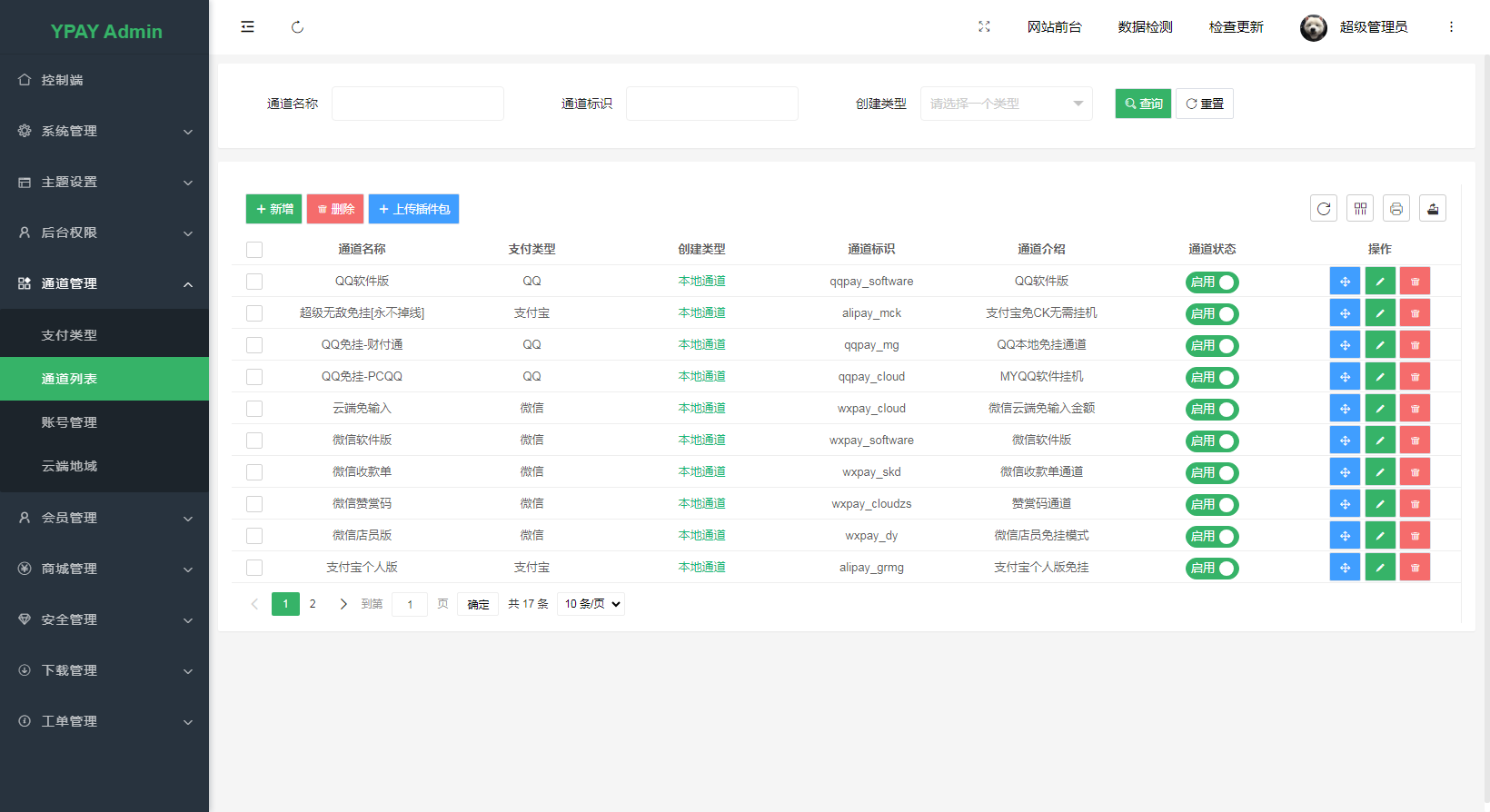Open the column filter grid icon

coord(1360,209)
